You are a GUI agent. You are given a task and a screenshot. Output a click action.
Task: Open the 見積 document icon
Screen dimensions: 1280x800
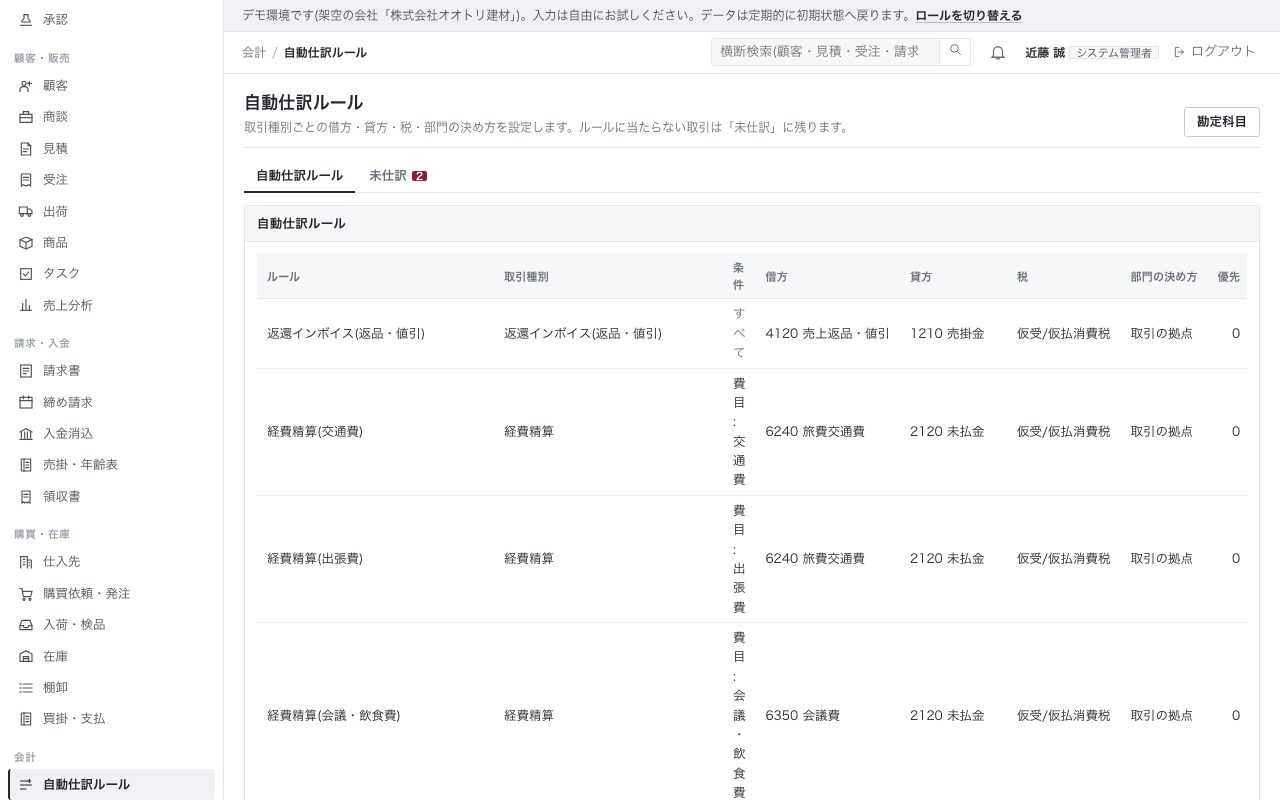pyautogui.click(x=26, y=149)
